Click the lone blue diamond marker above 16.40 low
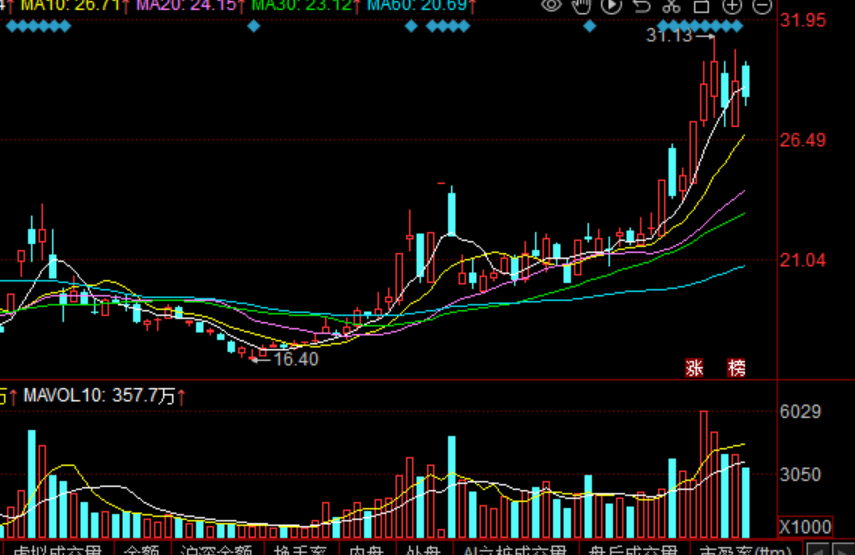The width and height of the screenshot is (855, 555). [x=254, y=26]
